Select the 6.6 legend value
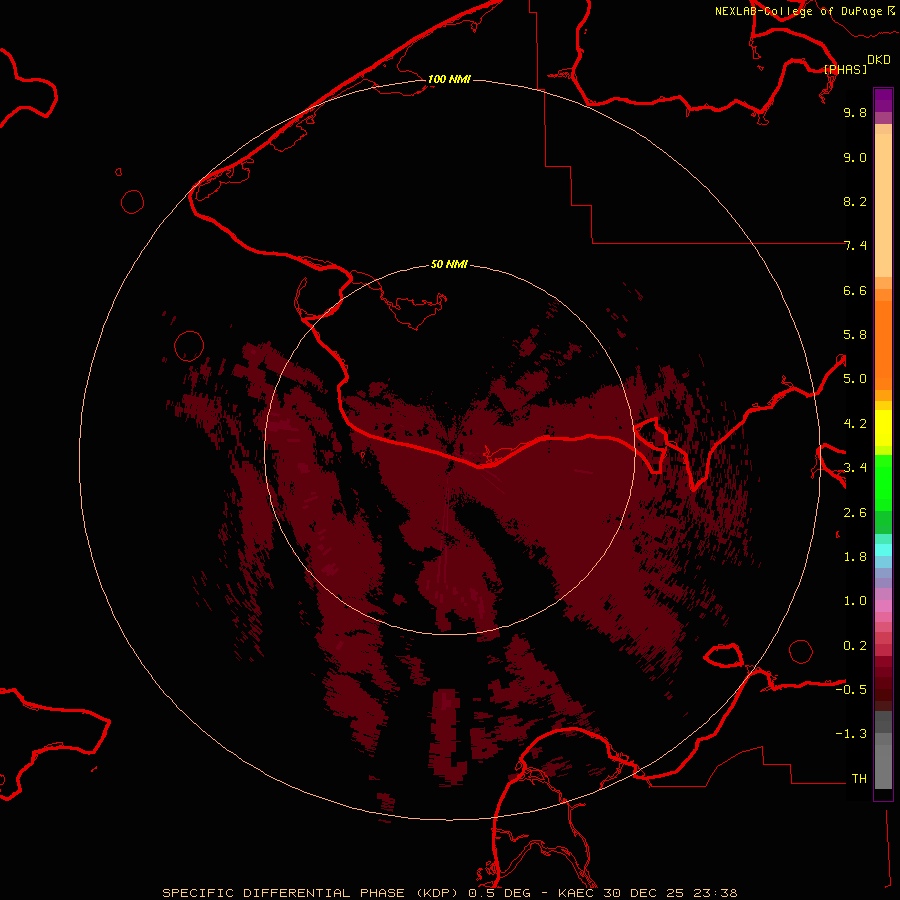 click(855, 290)
